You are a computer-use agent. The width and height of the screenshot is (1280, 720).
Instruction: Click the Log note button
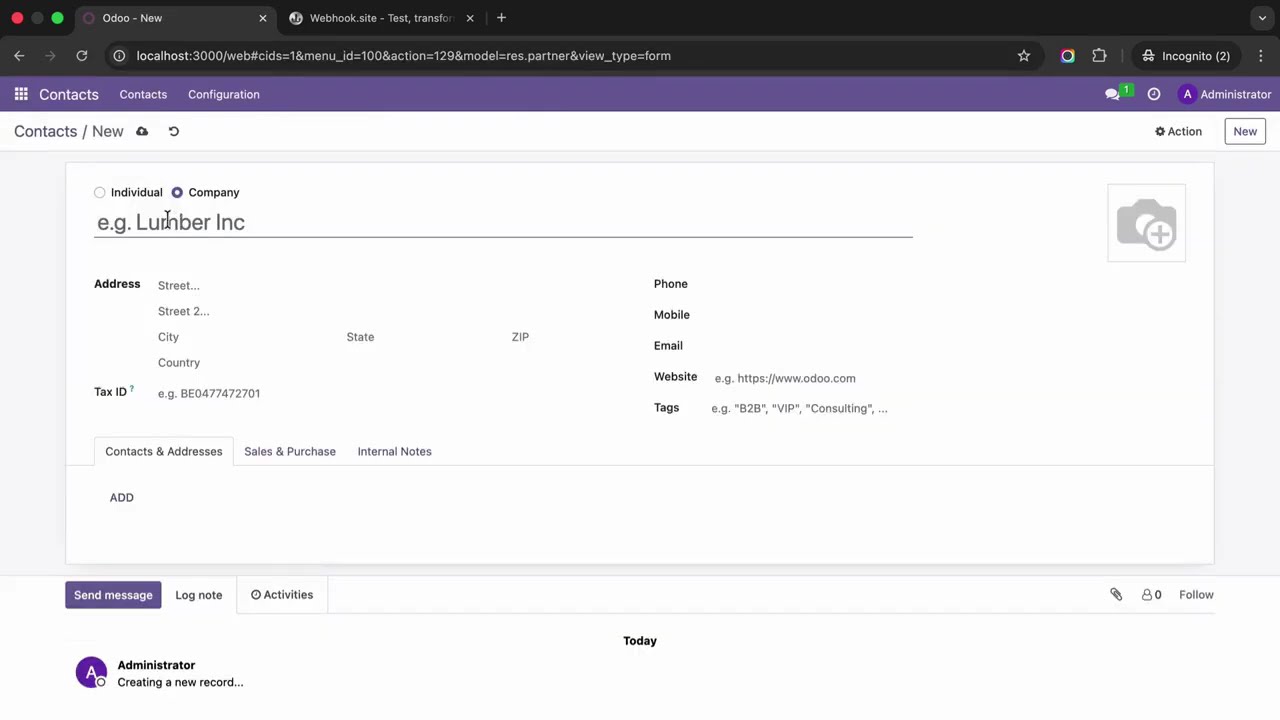[199, 595]
